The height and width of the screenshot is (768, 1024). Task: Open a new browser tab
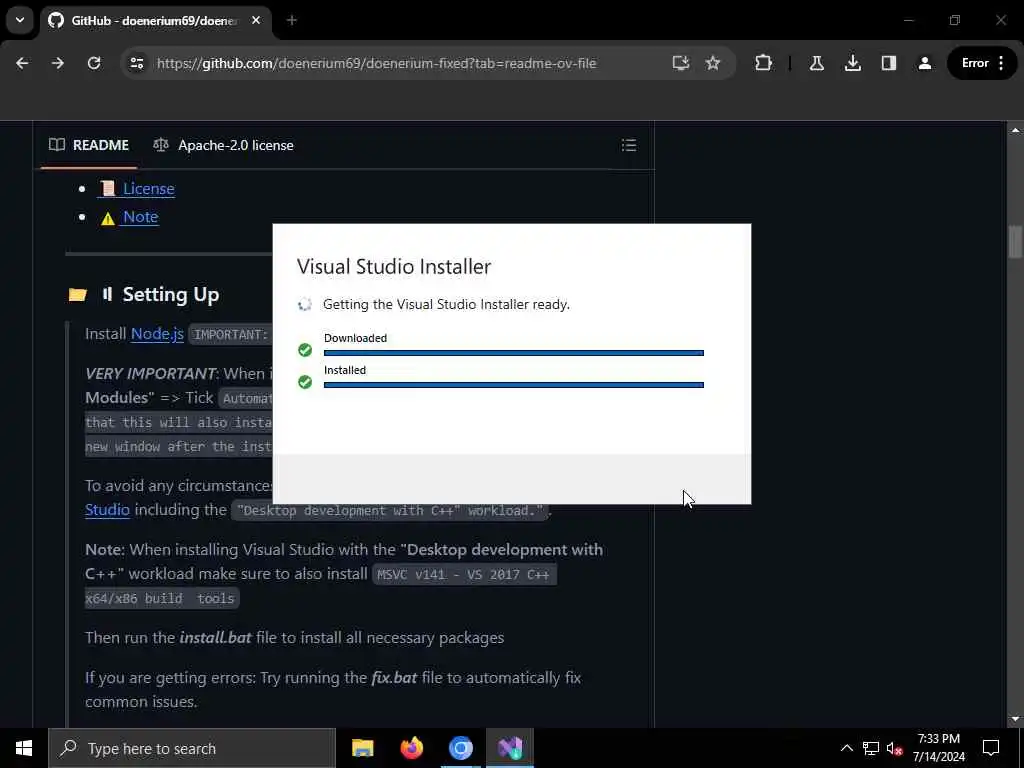click(292, 20)
